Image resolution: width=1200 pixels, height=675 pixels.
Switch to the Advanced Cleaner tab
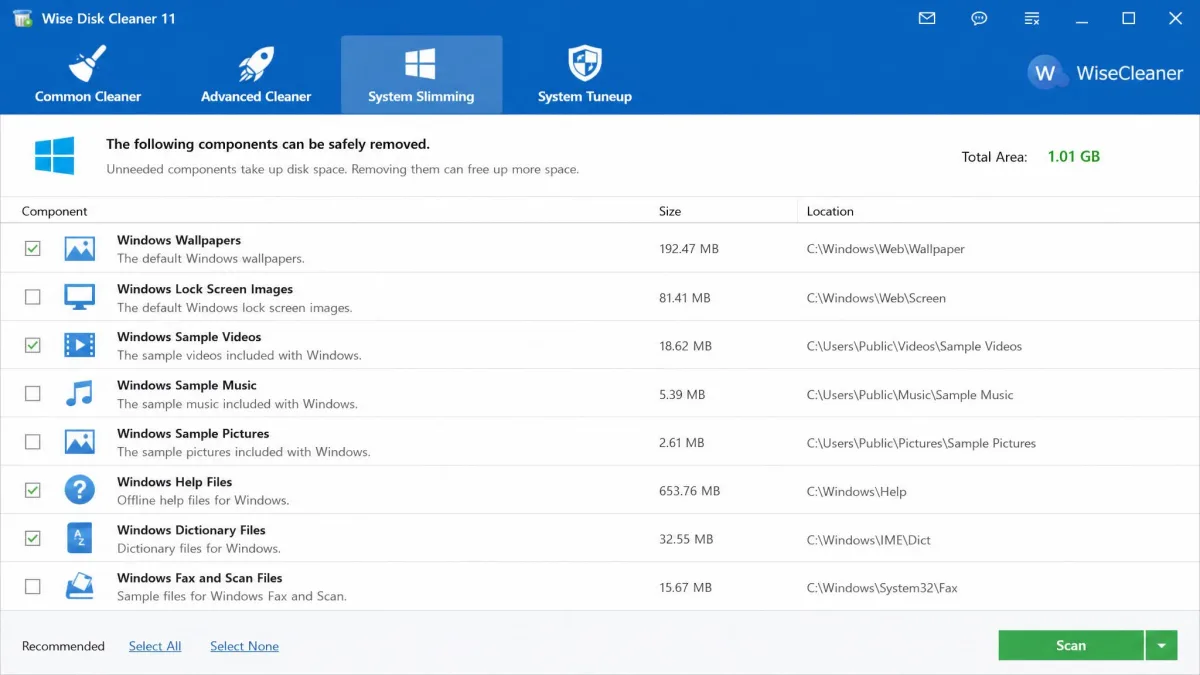click(x=256, y=75)
